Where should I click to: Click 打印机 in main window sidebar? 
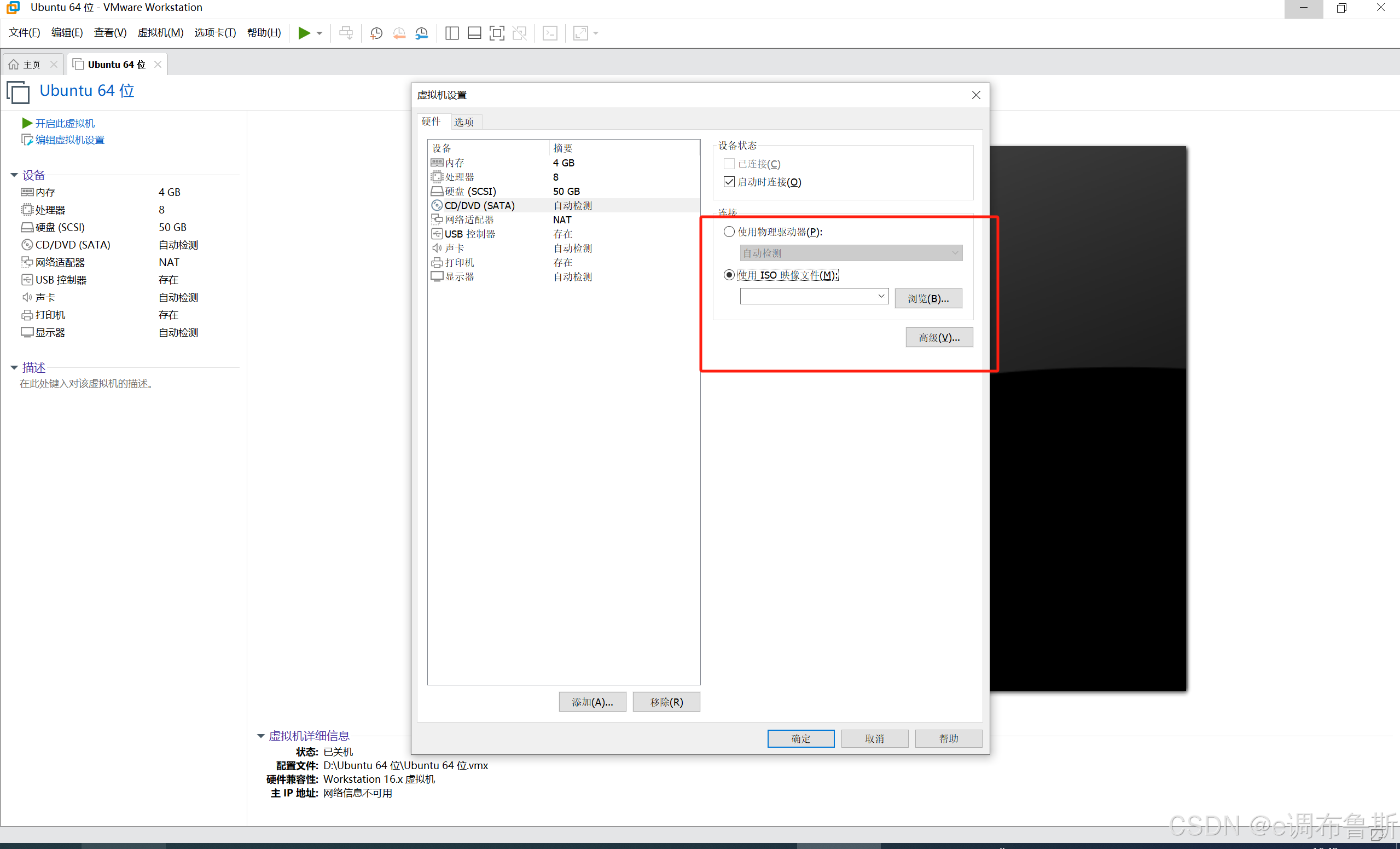point(50,315)
